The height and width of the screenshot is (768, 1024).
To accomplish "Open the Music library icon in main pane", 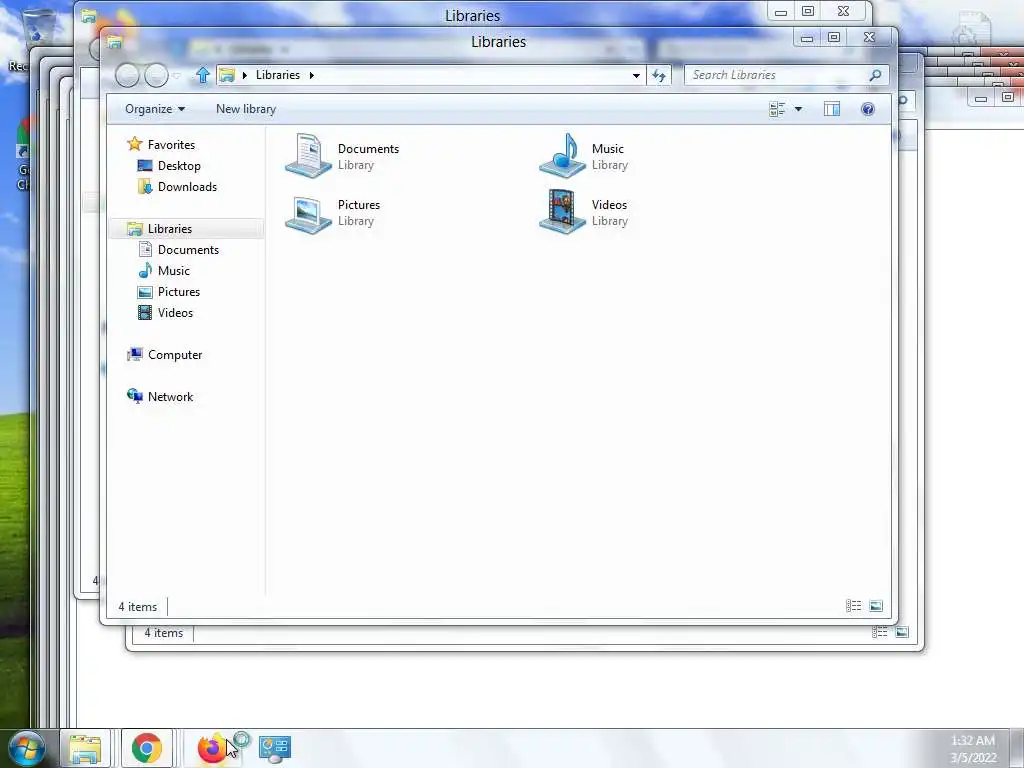I will tap(562, 155).
